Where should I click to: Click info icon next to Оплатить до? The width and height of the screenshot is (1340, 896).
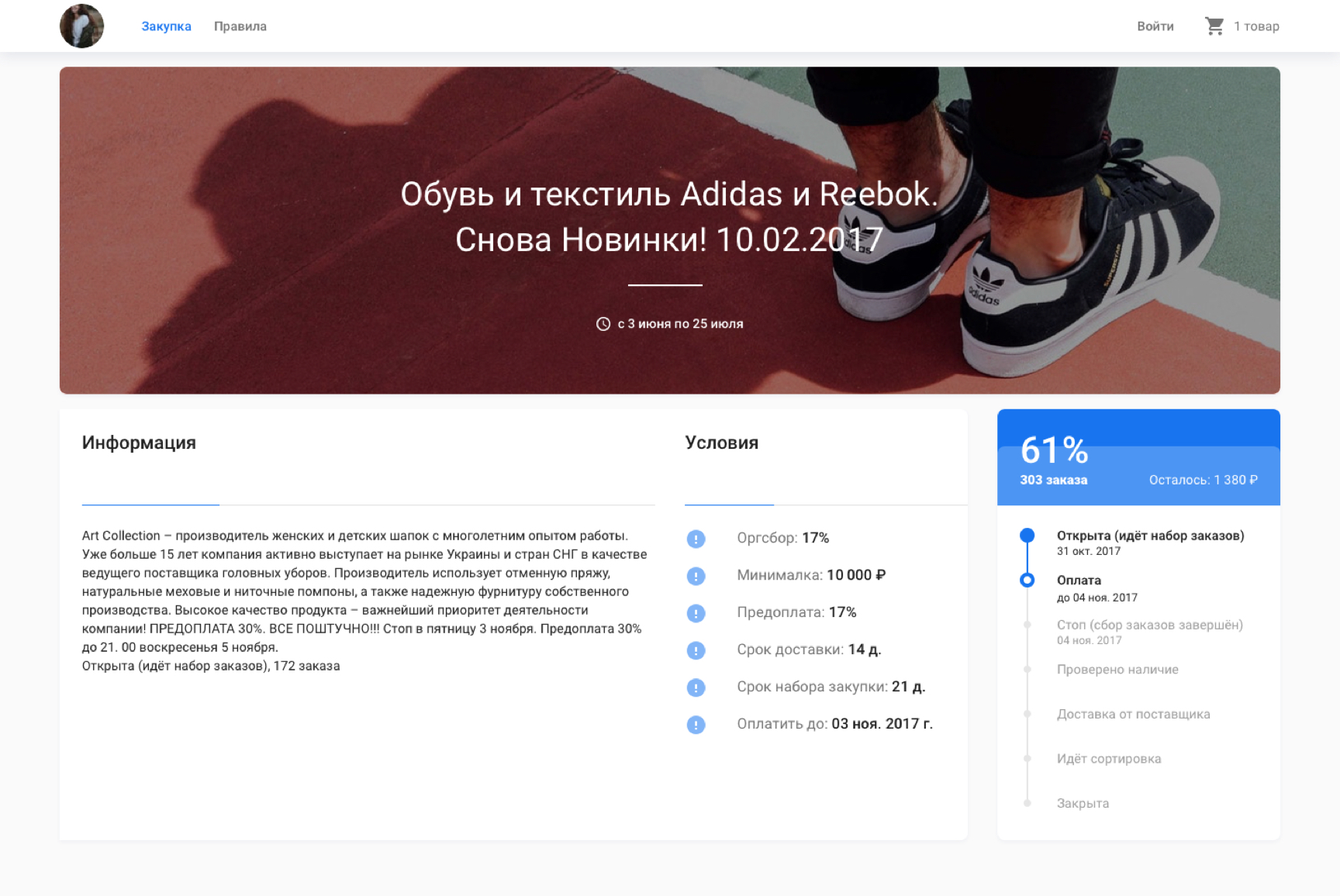pyautogui.click(x=696, y=725)
